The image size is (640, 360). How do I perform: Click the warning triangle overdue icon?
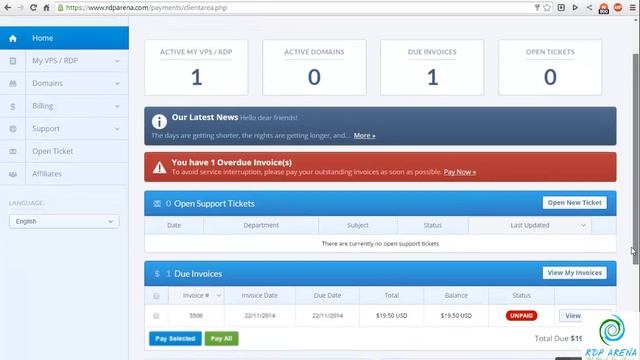pos(159,167)
